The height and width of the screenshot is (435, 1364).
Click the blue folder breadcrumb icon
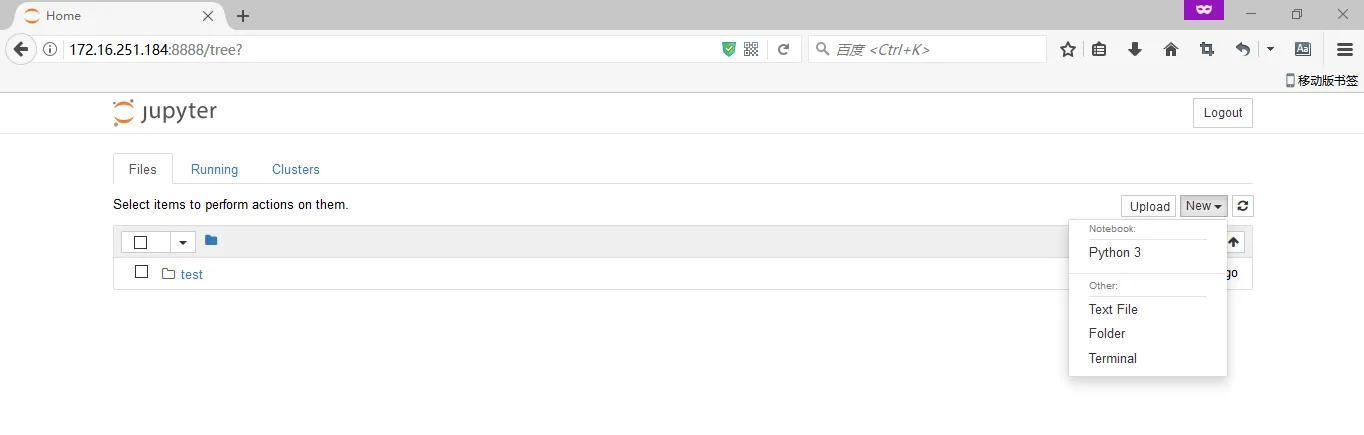pos(211,240)
